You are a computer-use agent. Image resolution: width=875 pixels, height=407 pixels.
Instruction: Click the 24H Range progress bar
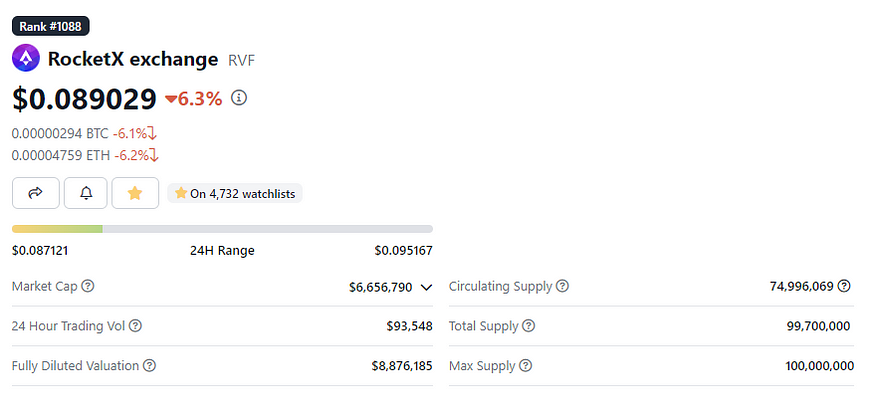point(222,229)
